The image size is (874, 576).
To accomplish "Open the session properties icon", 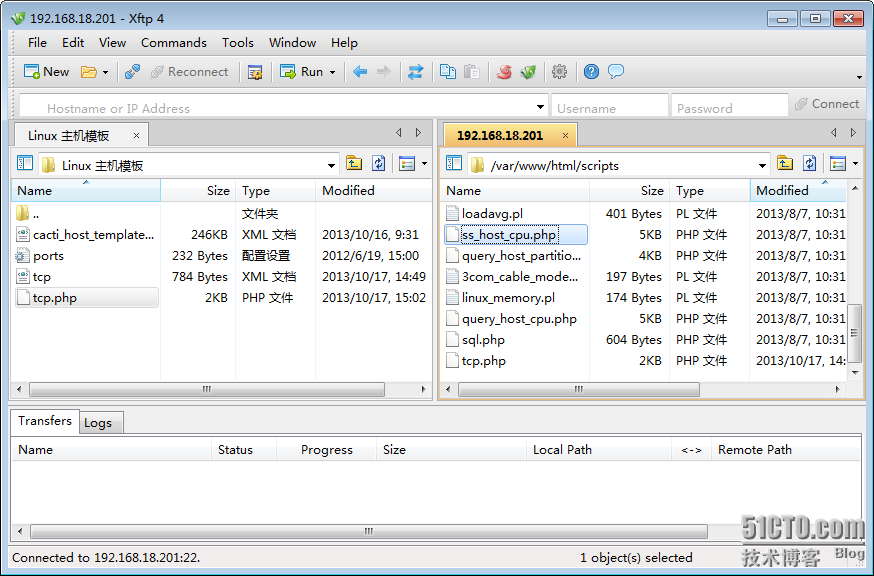I will pos(255,72).
